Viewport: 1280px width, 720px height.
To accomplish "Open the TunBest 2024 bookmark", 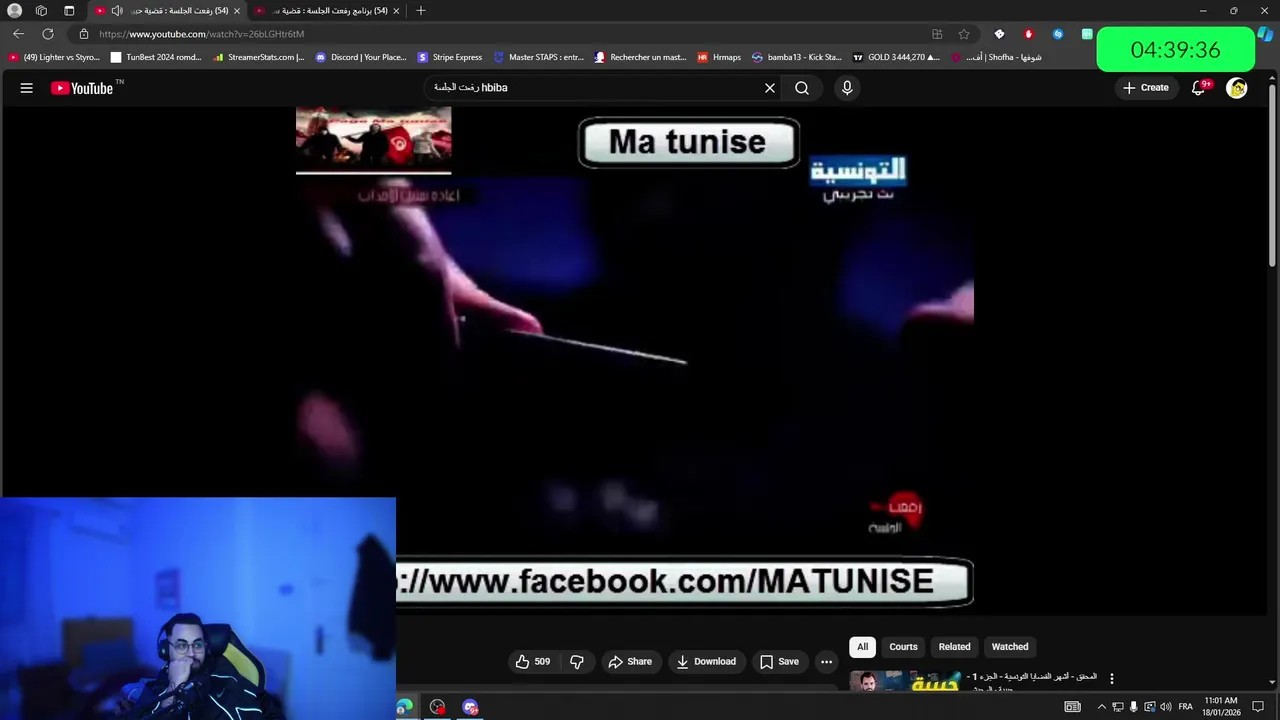I will 157,57.
